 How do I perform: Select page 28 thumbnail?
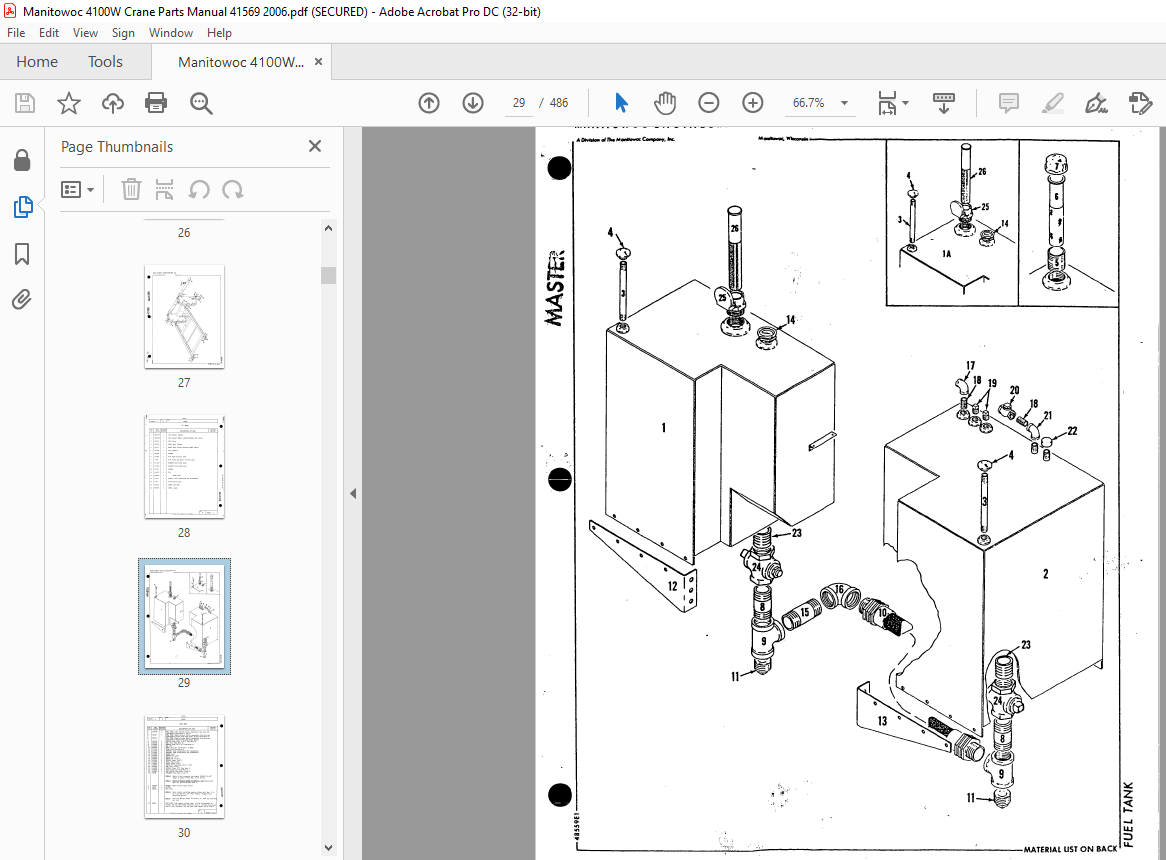[184, 467]
